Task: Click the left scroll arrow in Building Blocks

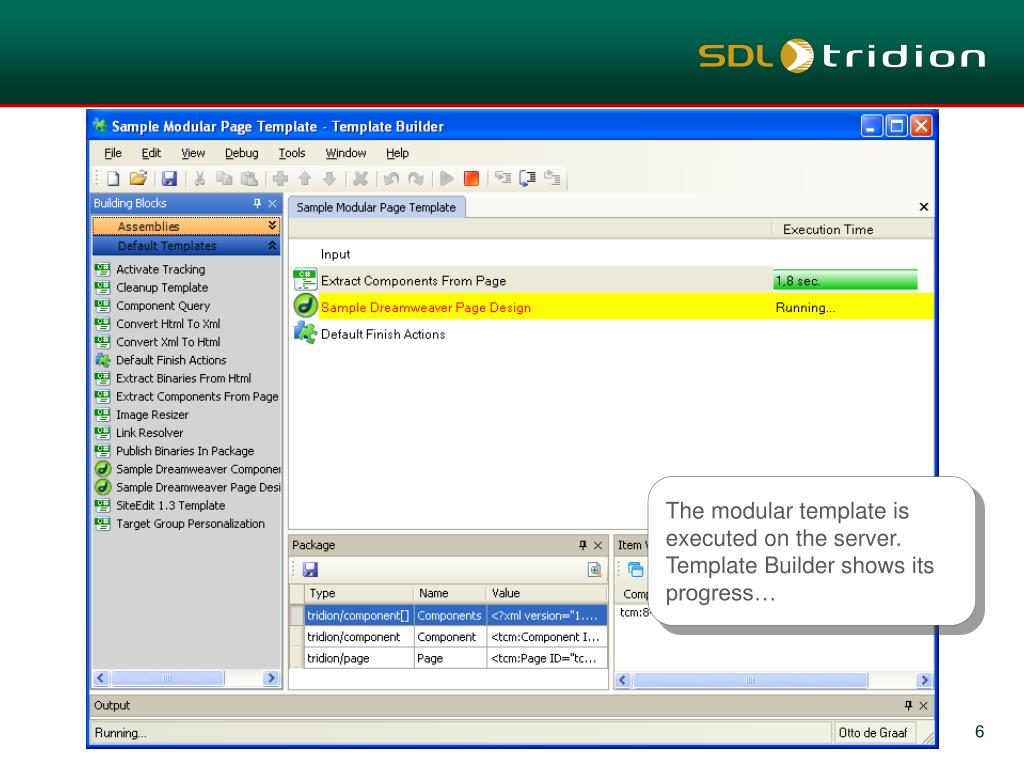Action: [101, 678]
